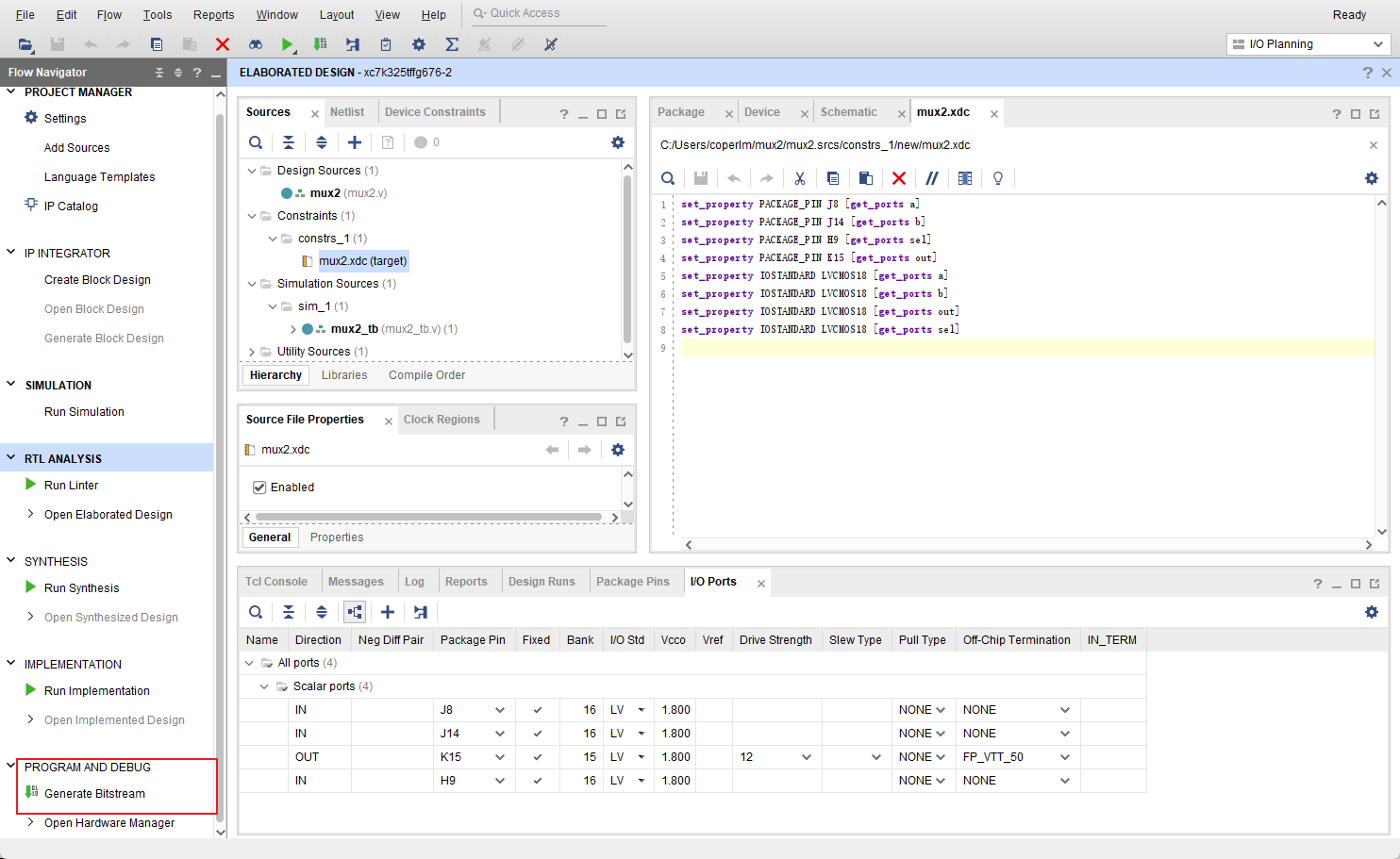Viewport: 1400px width, 859px height.
Task: Click Run Synthesis in Flow Navigator
Action: point(81,588)
